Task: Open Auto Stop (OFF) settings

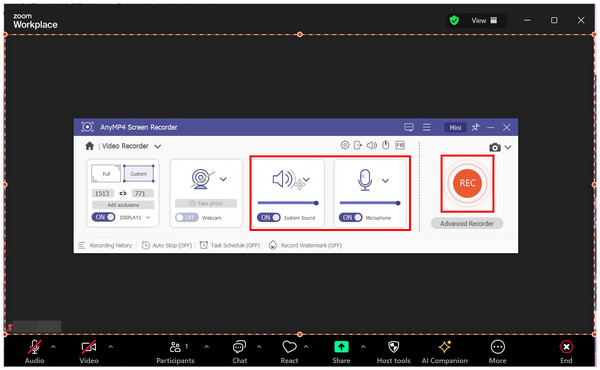Action: (167, 245)
